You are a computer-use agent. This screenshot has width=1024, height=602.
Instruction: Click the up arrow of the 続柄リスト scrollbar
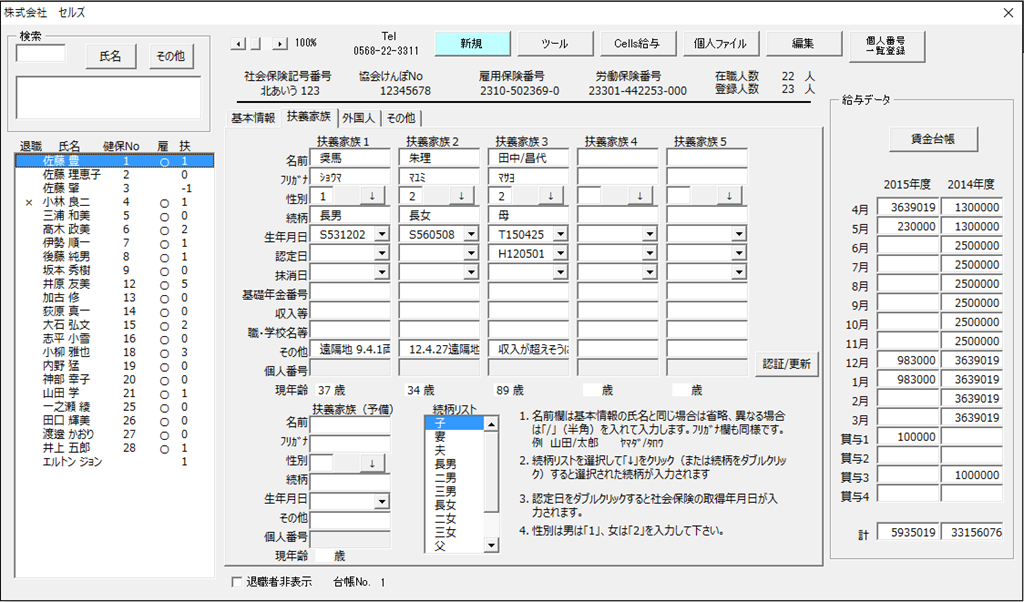[490, 424]
